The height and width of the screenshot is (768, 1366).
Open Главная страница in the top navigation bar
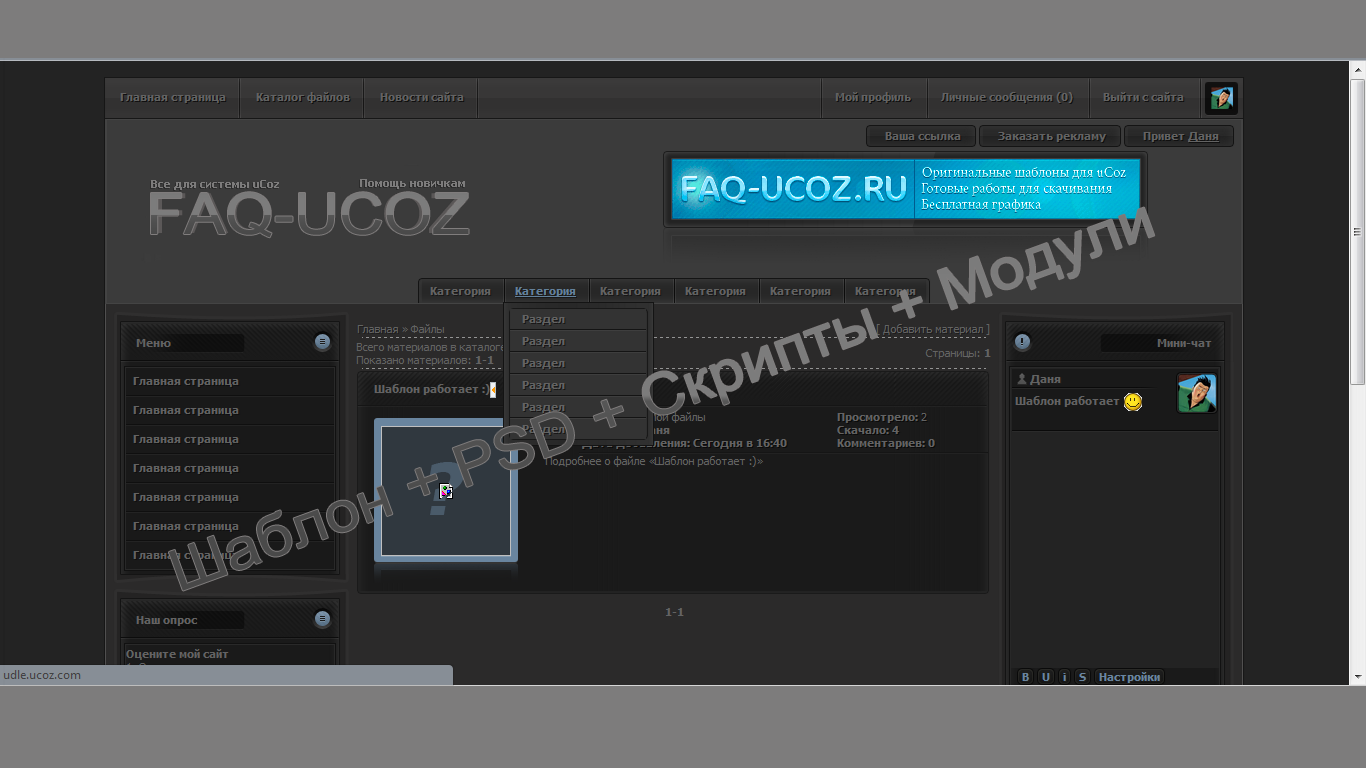[x=173, y=98]
